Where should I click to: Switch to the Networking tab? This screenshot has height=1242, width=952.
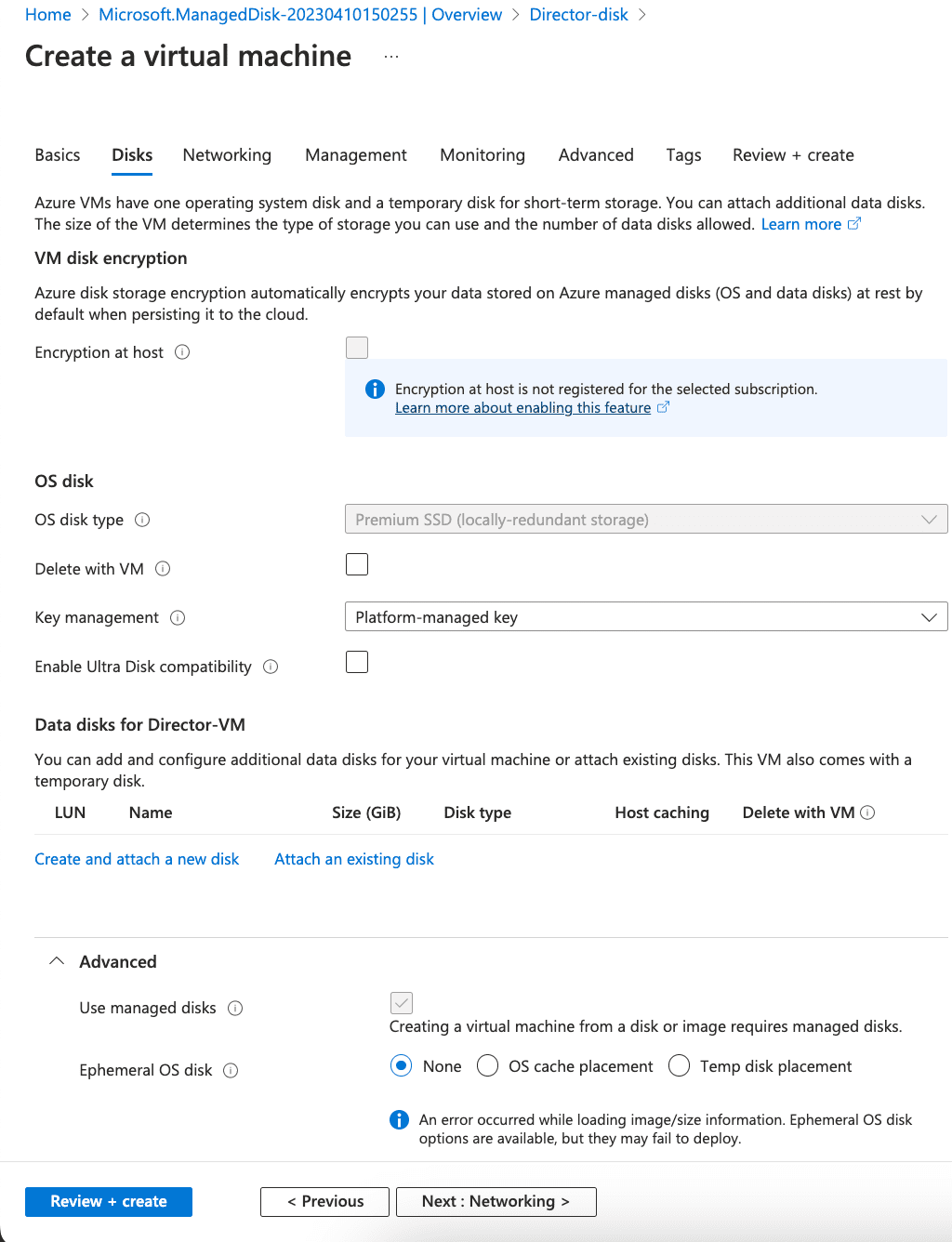click(x=227, y=155)
